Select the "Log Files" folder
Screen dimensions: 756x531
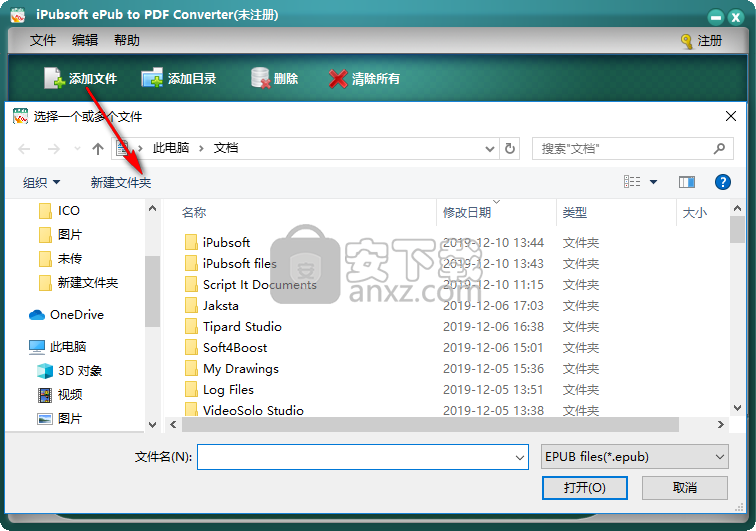[219, 389]
